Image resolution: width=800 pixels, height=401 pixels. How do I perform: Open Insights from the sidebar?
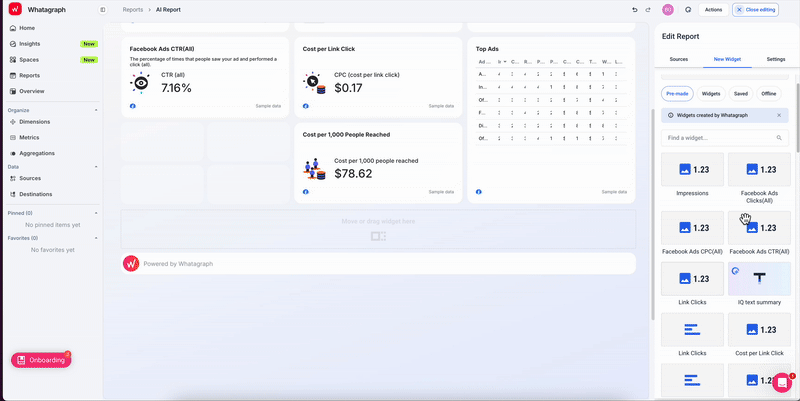point(30,44)
